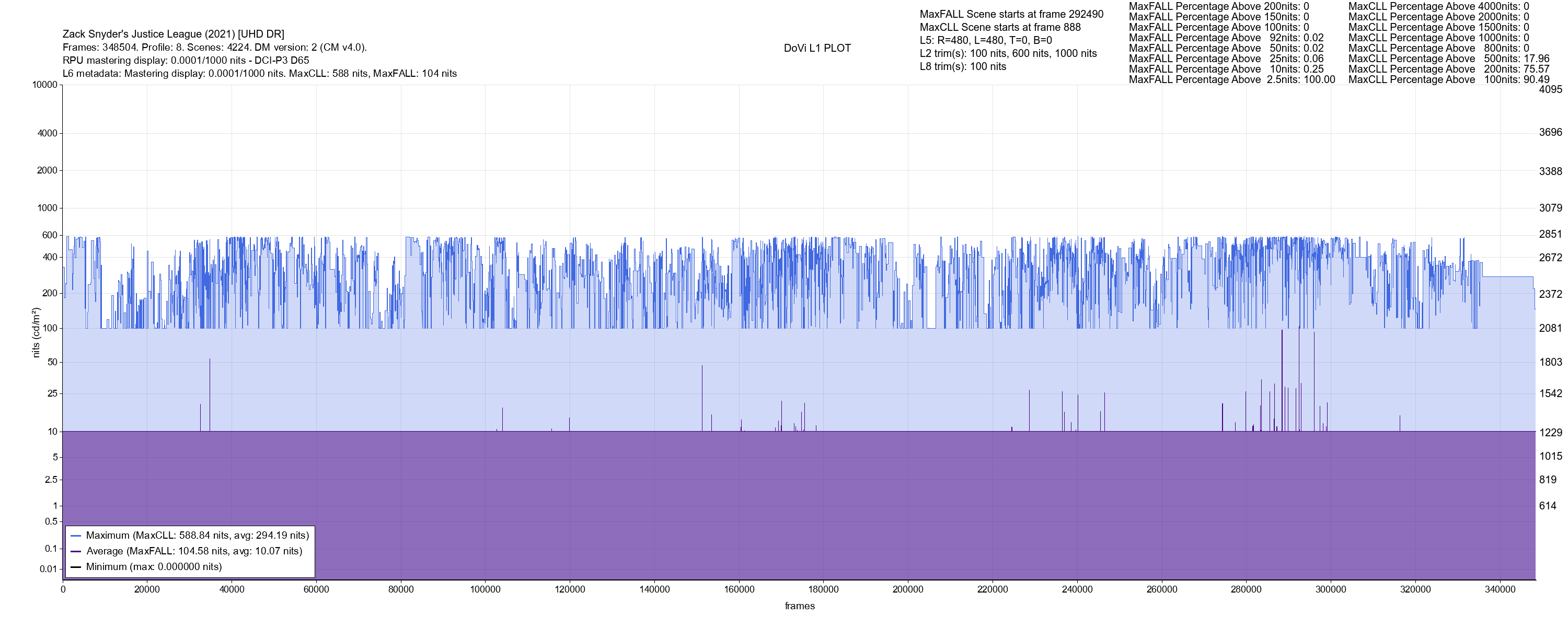
Task: Click the purple Average legend line swatch
Action: (x=76, y=552)
